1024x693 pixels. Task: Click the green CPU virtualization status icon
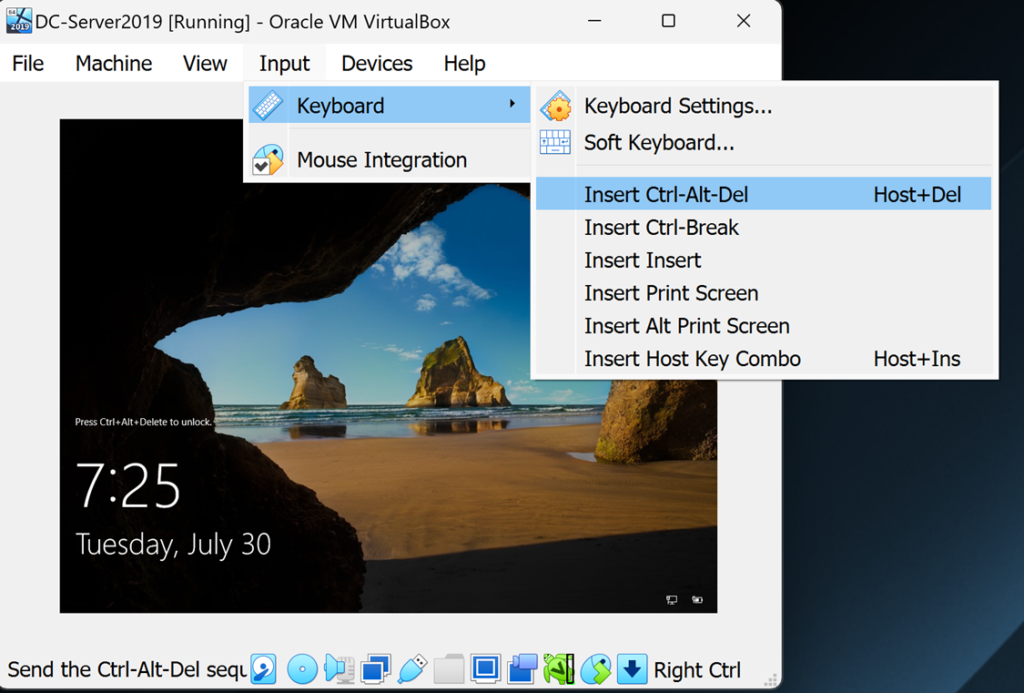(x=559, y=668)
